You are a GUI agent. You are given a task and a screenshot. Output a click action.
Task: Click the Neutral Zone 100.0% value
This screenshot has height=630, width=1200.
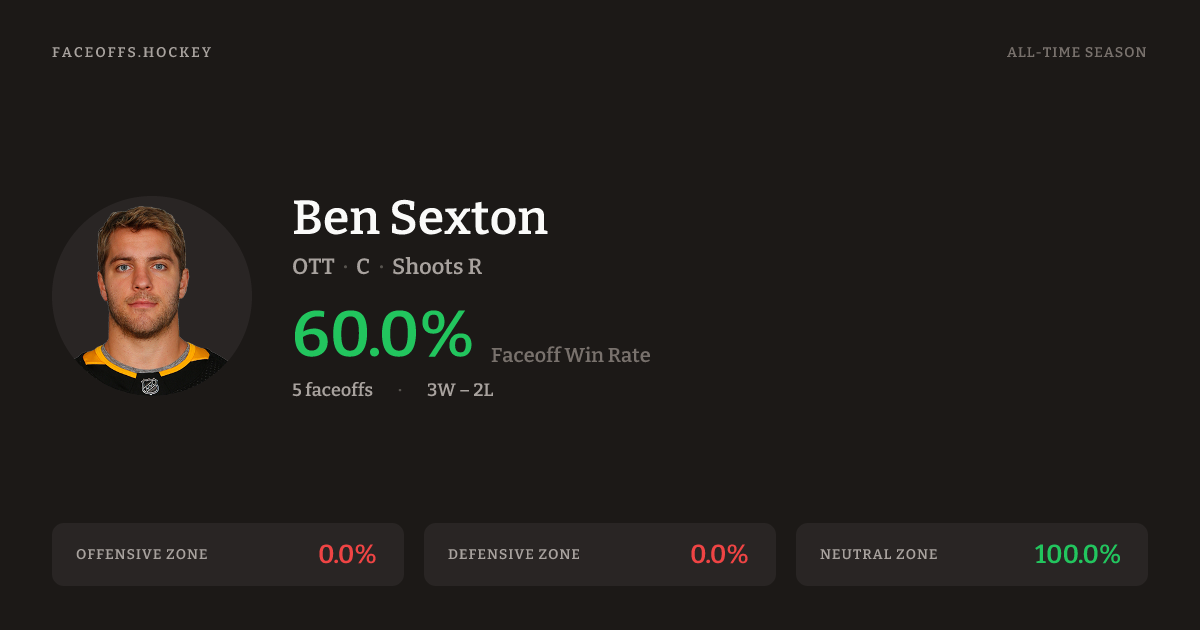click(x=1077, y=554)
